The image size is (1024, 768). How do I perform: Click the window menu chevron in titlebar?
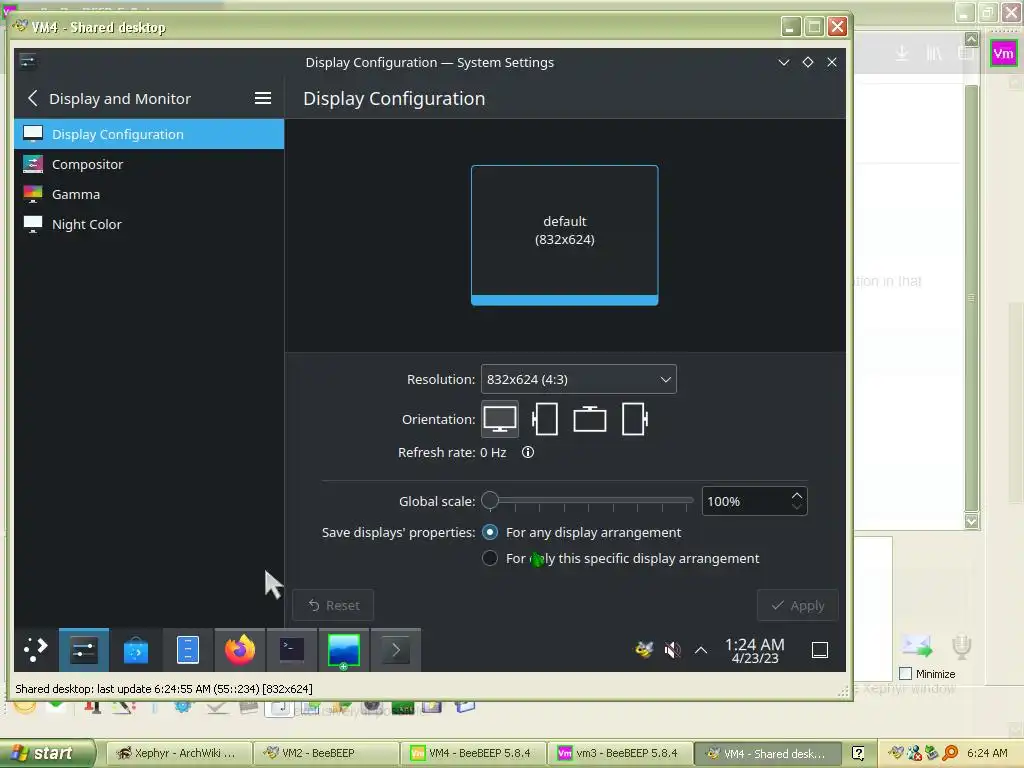click(x=784, y=62)
